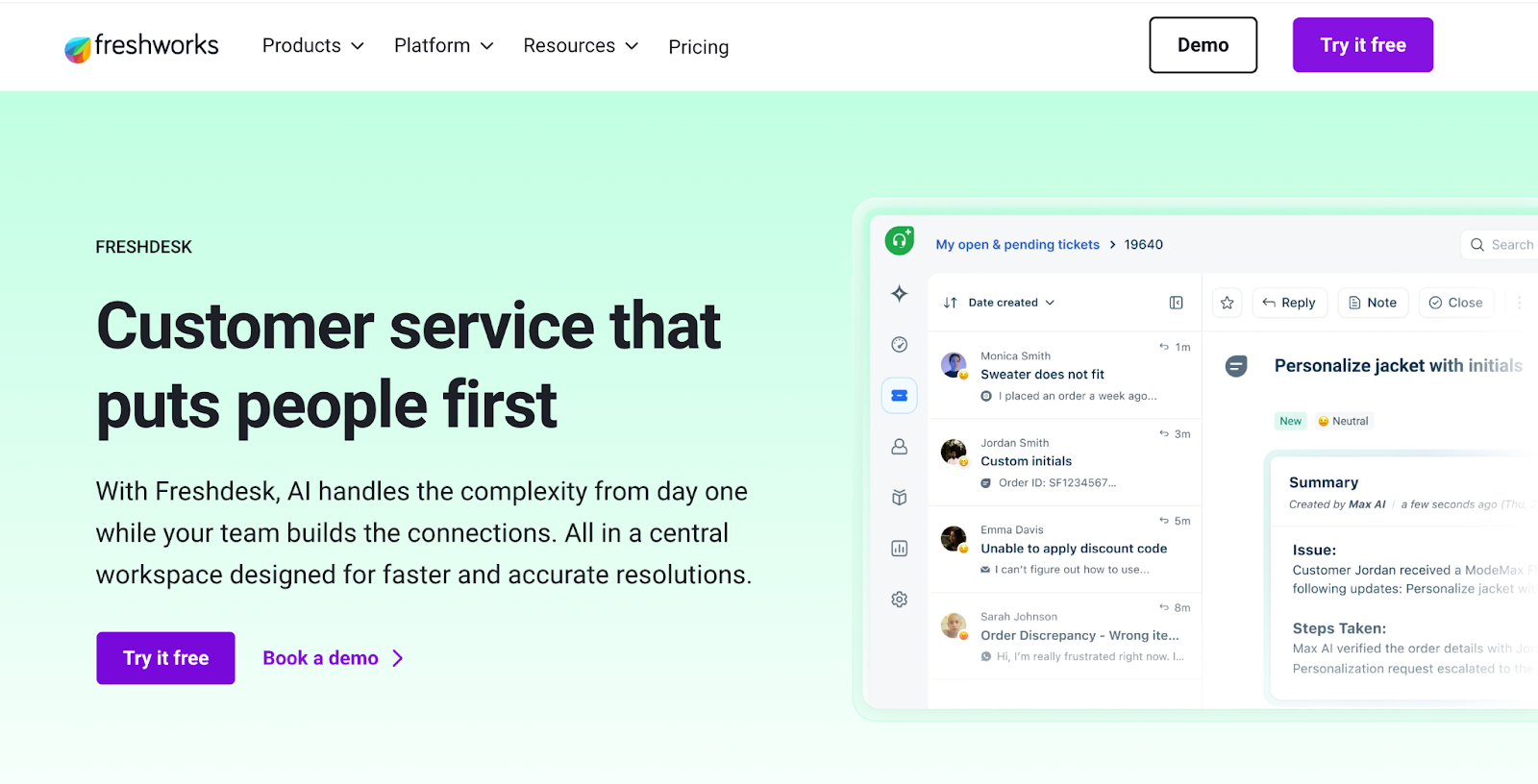Click the New status tag
The image size is (1538, 784).
click(x=1291, y=421)
